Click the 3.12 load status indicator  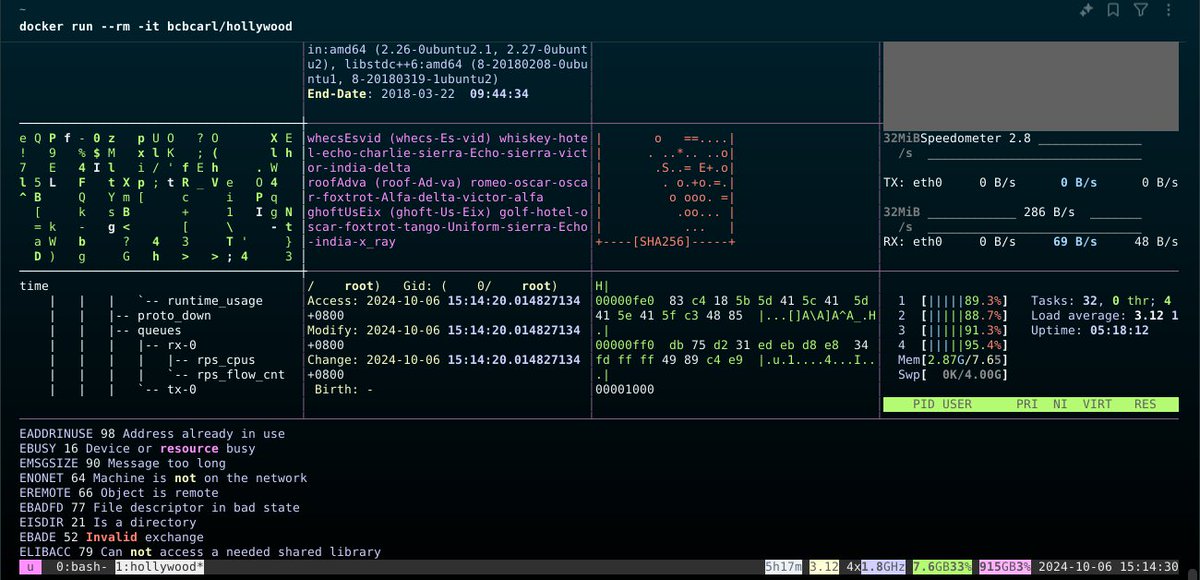[826, 567]
